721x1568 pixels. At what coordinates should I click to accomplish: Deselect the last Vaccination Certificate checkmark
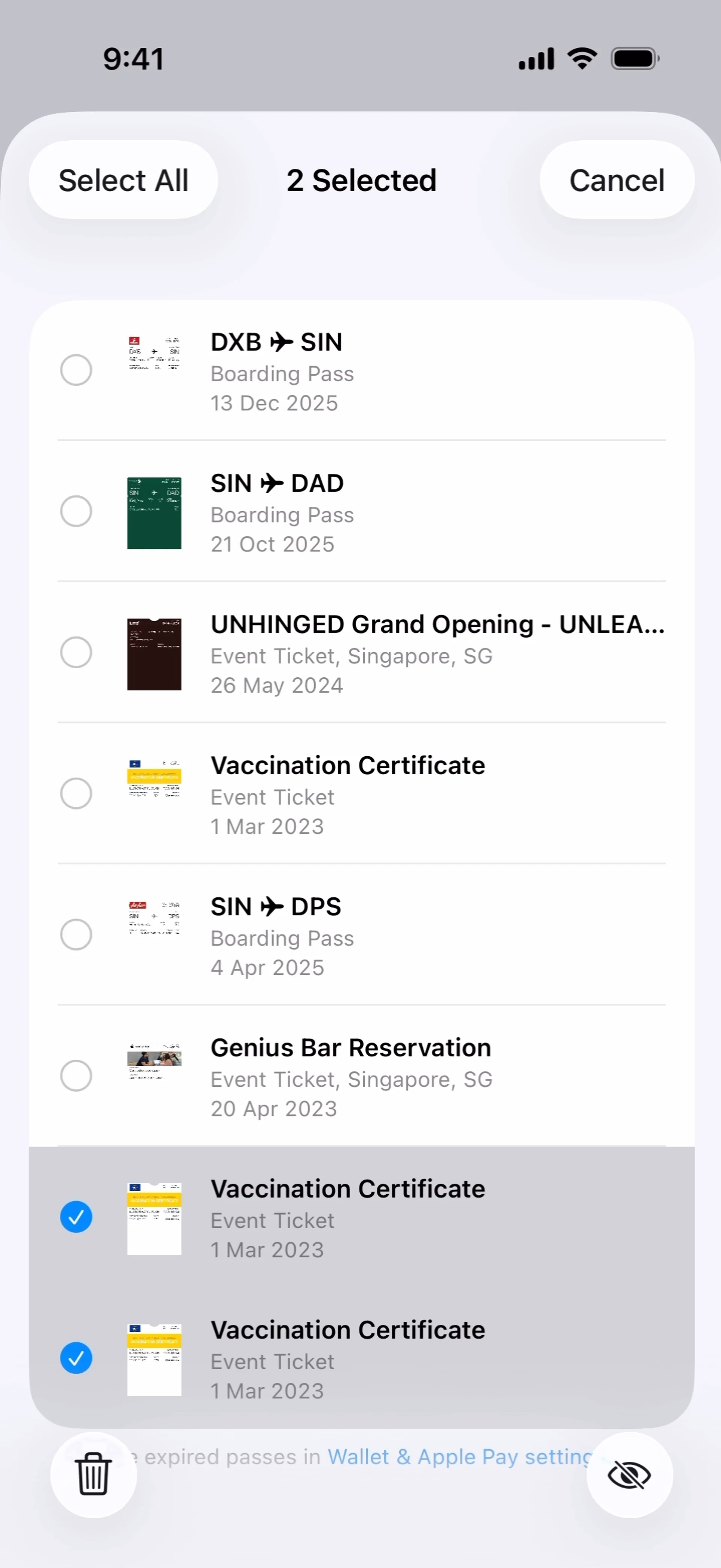(x=76, y=1358)
